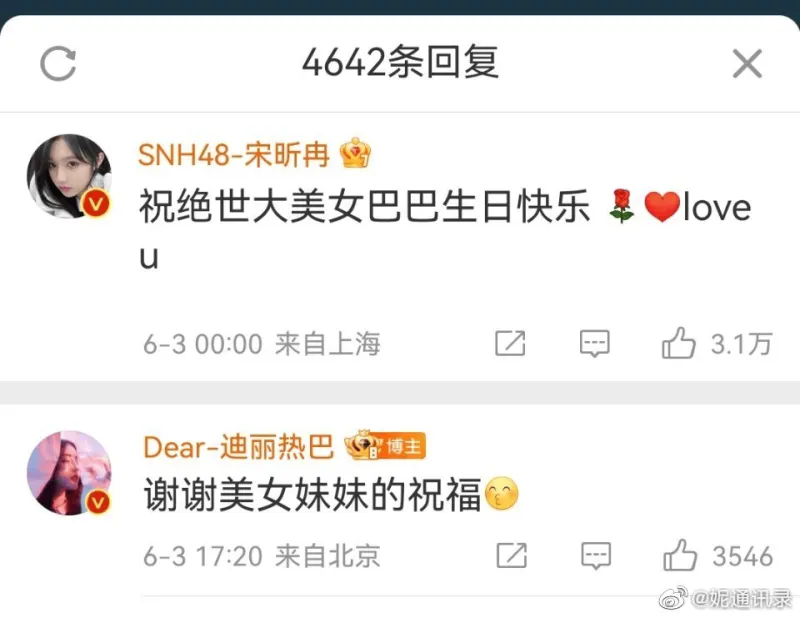The width and height of the screenshot is (800, 618).
Task: Tap the 4642条回复 header title
Action: [x=401, y=62]
